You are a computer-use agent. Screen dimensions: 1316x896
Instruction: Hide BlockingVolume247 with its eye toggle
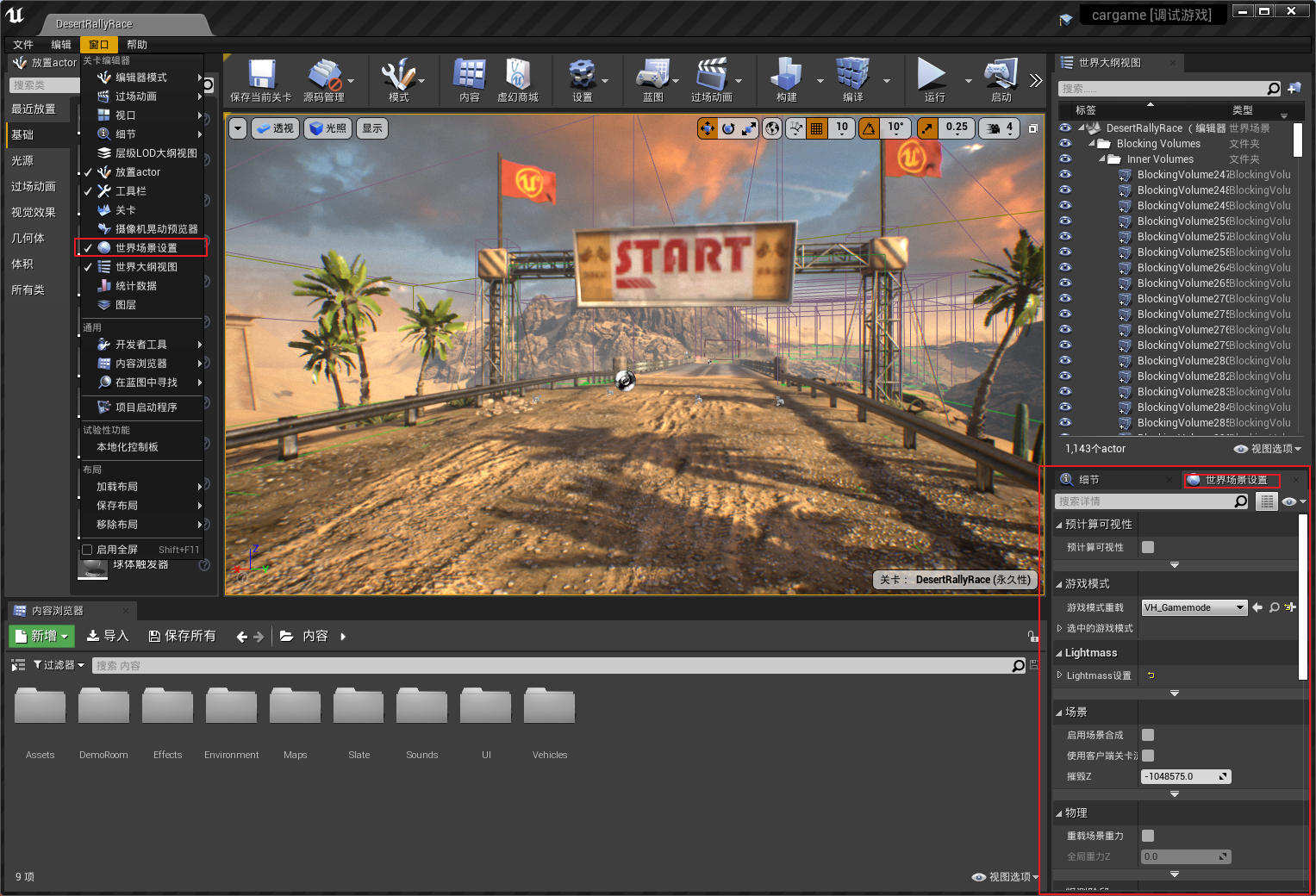tap(1065, 174)
